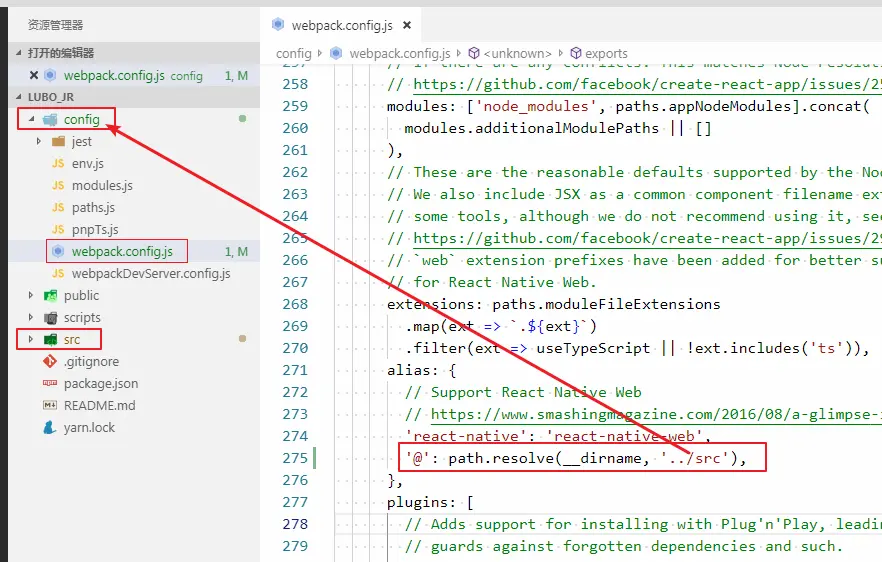Click the git icon of .gitignore
The image size is (882, 562).
pos(50,361)
